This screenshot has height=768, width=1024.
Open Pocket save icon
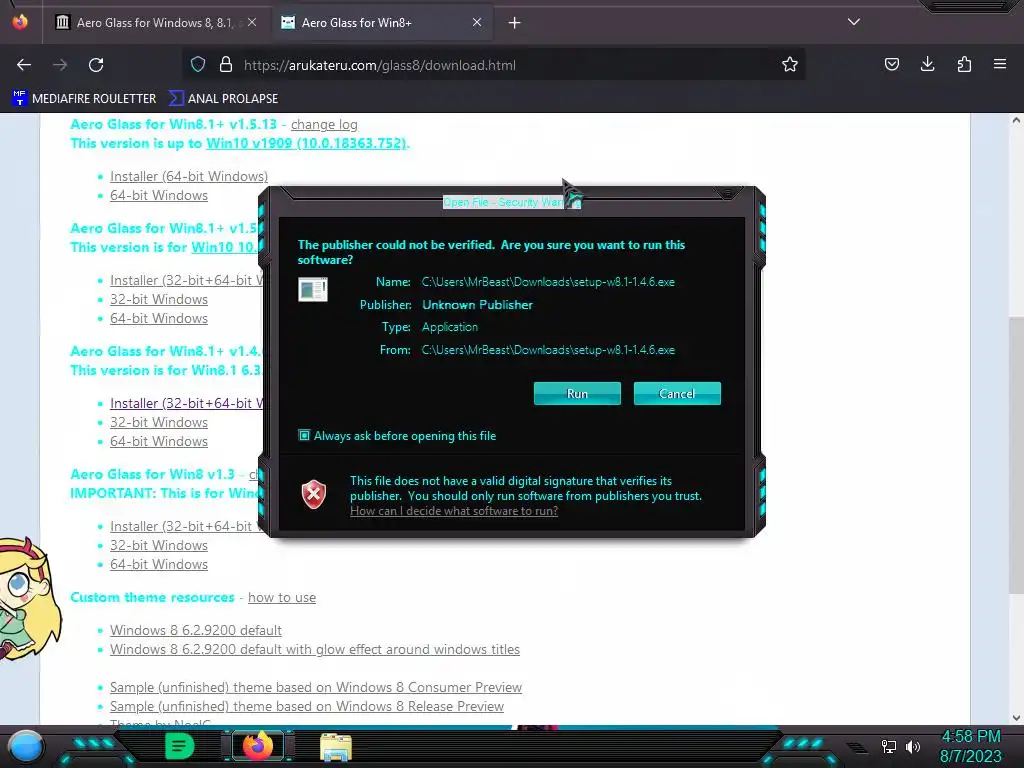pyautogui.click(x=891, y=65)
